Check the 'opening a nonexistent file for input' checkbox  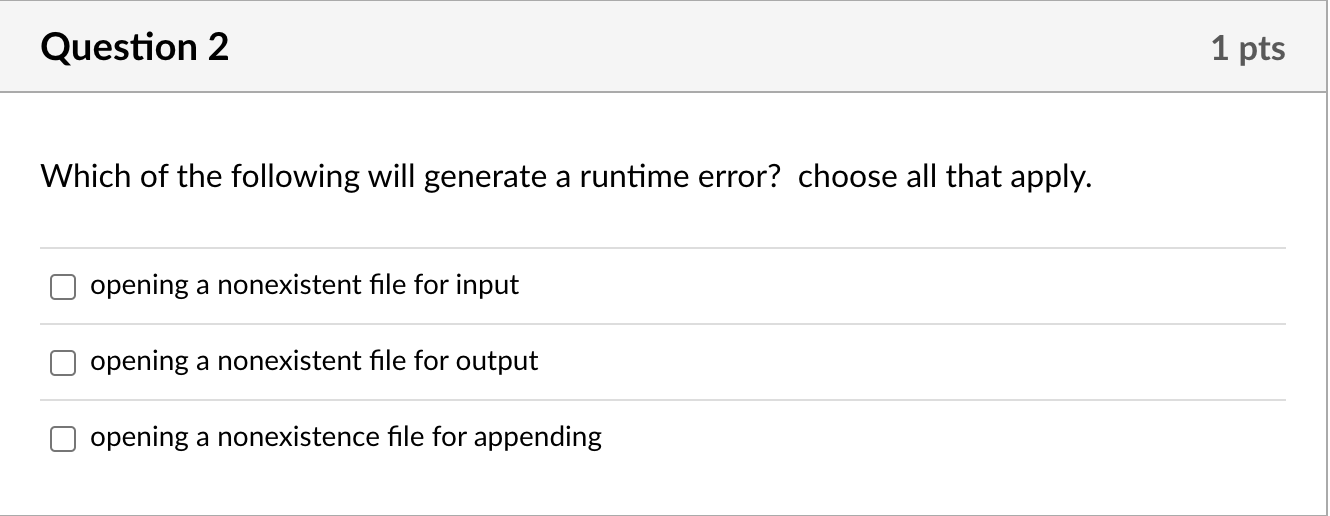click(63, 287)
